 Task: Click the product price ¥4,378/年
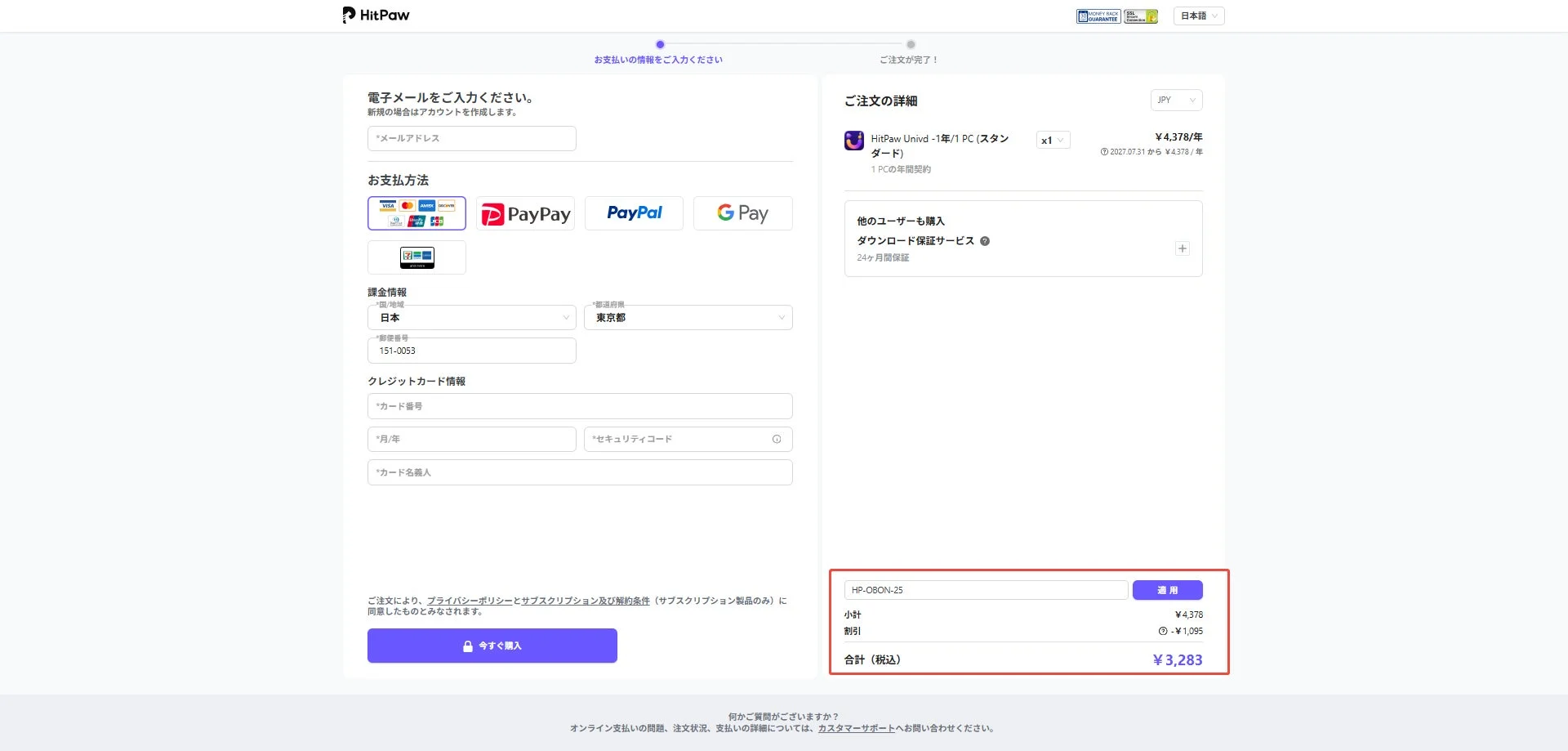pyautogui.click(x=1178, y=137)
